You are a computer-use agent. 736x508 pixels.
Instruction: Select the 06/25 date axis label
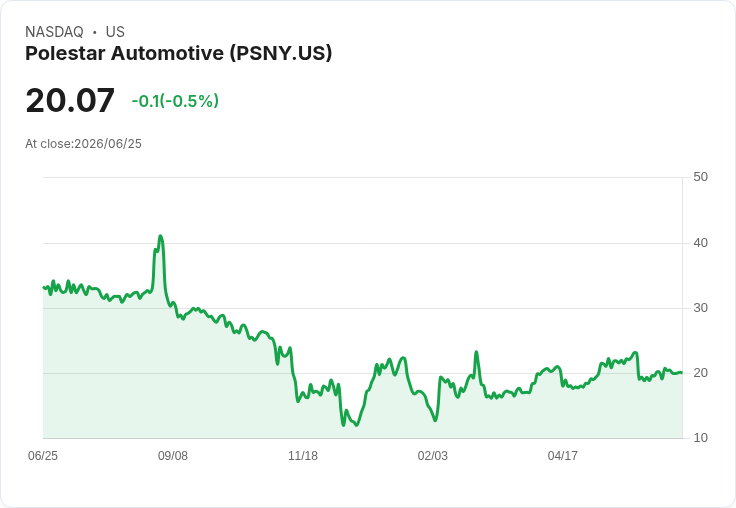pos(43,455)
